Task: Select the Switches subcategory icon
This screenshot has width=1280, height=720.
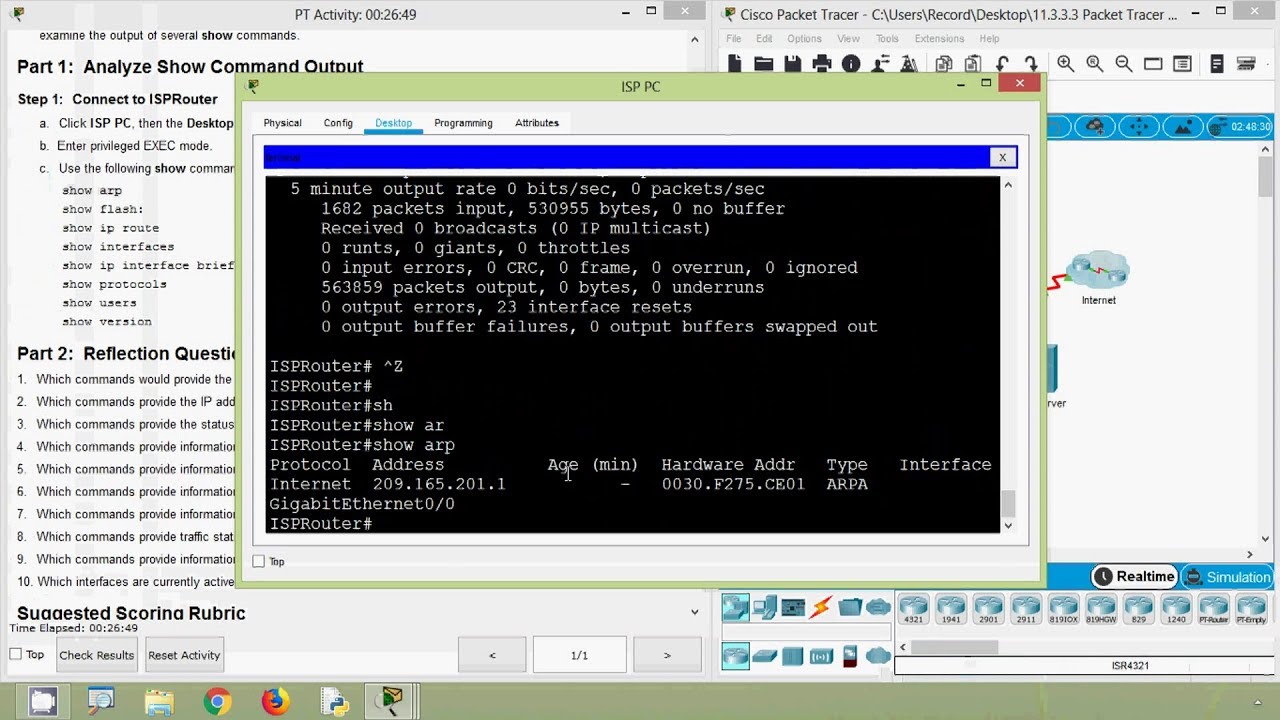Action: click(765, 656)
